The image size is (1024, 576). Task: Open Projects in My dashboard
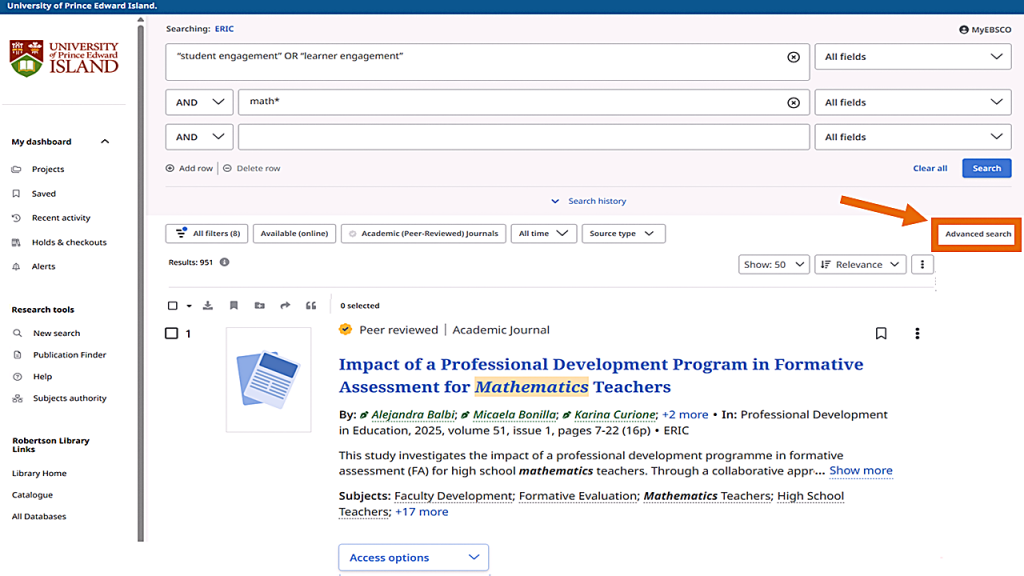click(x=47, y=170)
